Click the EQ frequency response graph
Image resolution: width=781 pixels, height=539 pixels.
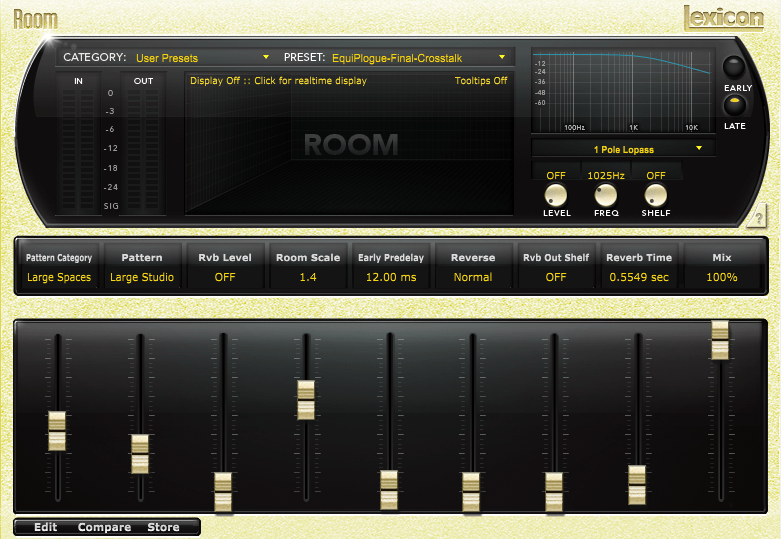(x=623, y=91)
